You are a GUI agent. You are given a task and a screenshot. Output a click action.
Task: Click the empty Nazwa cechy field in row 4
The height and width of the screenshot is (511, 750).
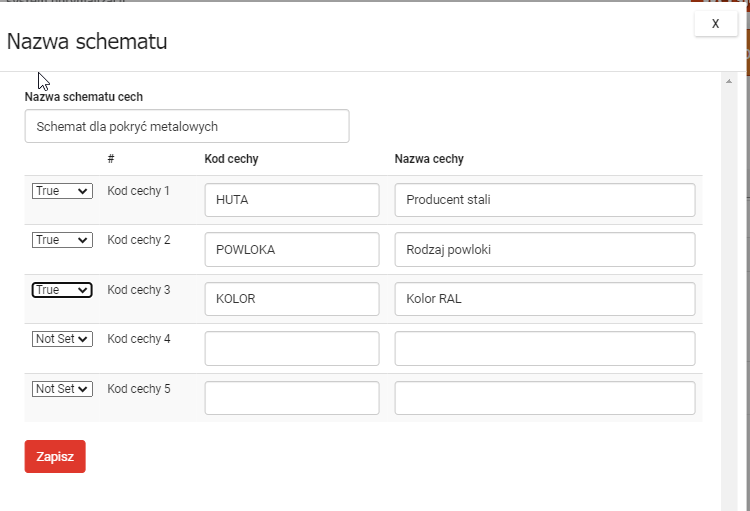pos(544,348)
